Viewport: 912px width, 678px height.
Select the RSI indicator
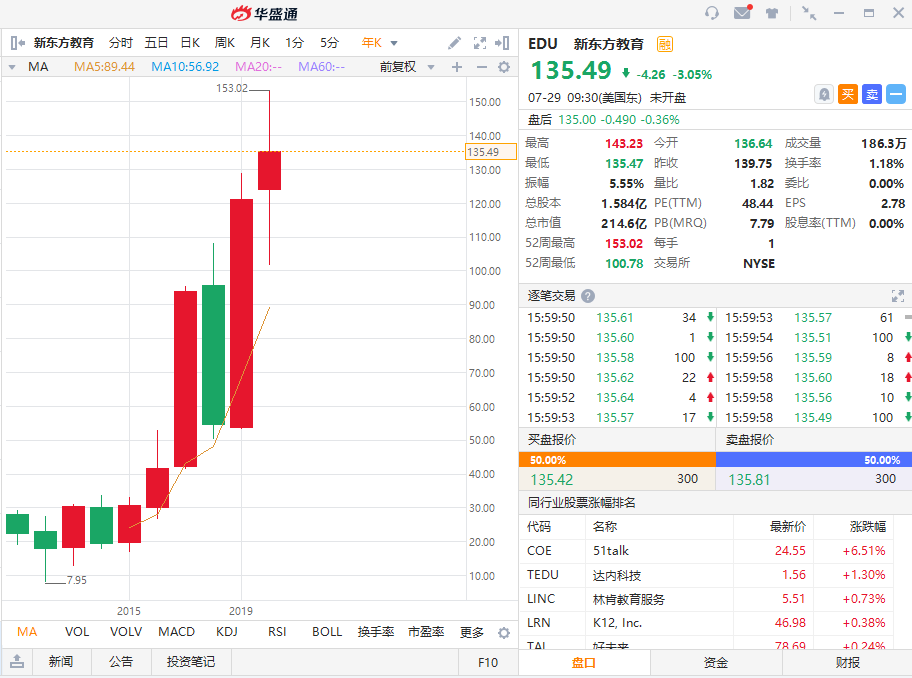coord(277,632)
